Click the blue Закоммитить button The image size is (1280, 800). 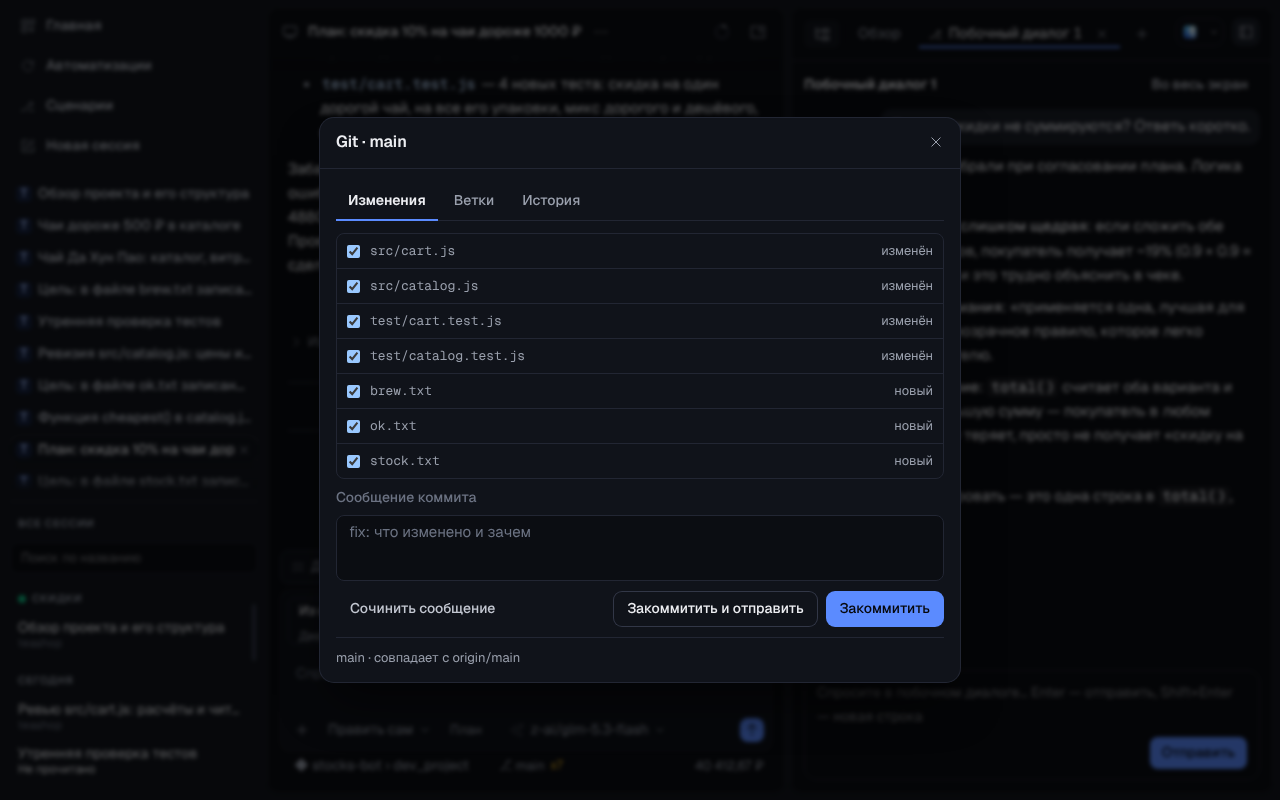885,609
